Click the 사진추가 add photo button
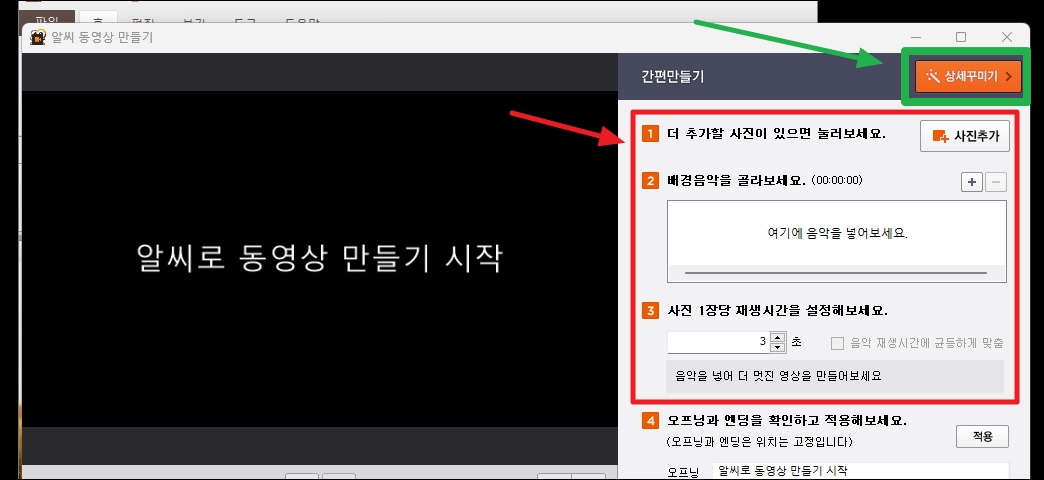 tap(965, 136)
